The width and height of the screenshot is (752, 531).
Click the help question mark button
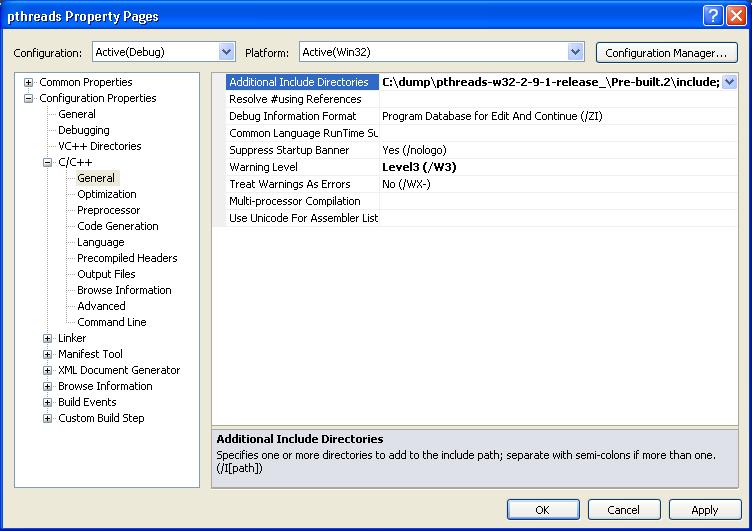[x=713, y=16]
